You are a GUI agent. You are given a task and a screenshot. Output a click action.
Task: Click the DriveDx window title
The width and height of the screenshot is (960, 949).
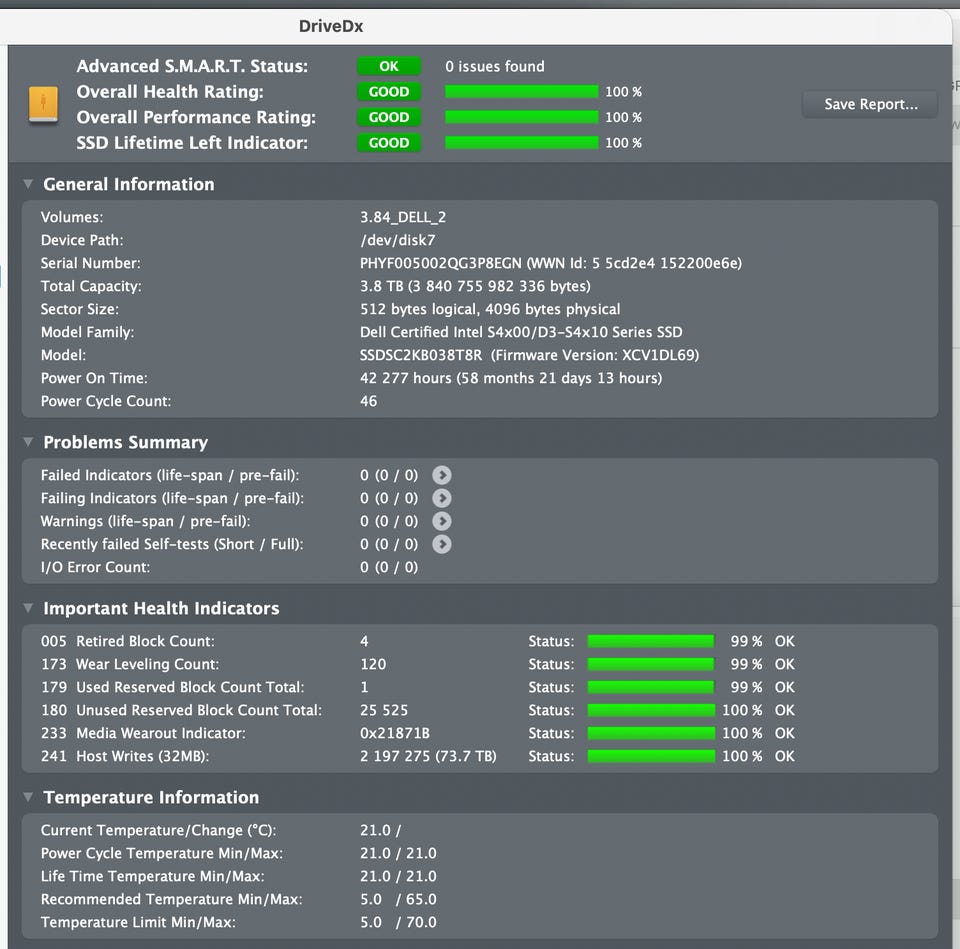(331, 26)
